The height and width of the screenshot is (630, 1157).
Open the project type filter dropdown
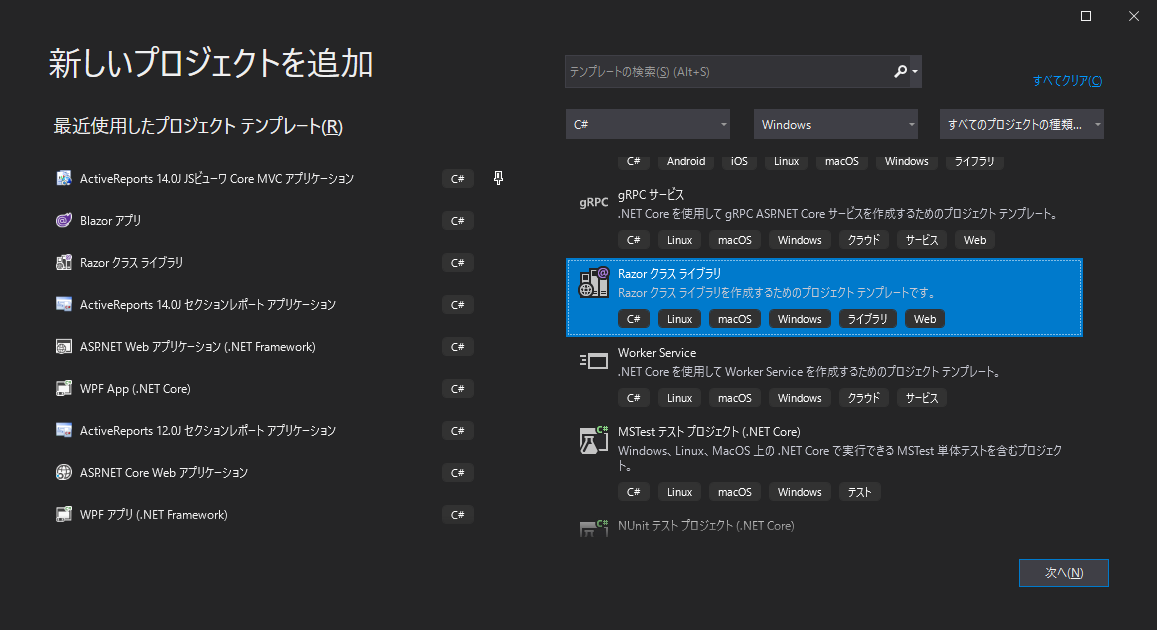(x=1022, y=124)
